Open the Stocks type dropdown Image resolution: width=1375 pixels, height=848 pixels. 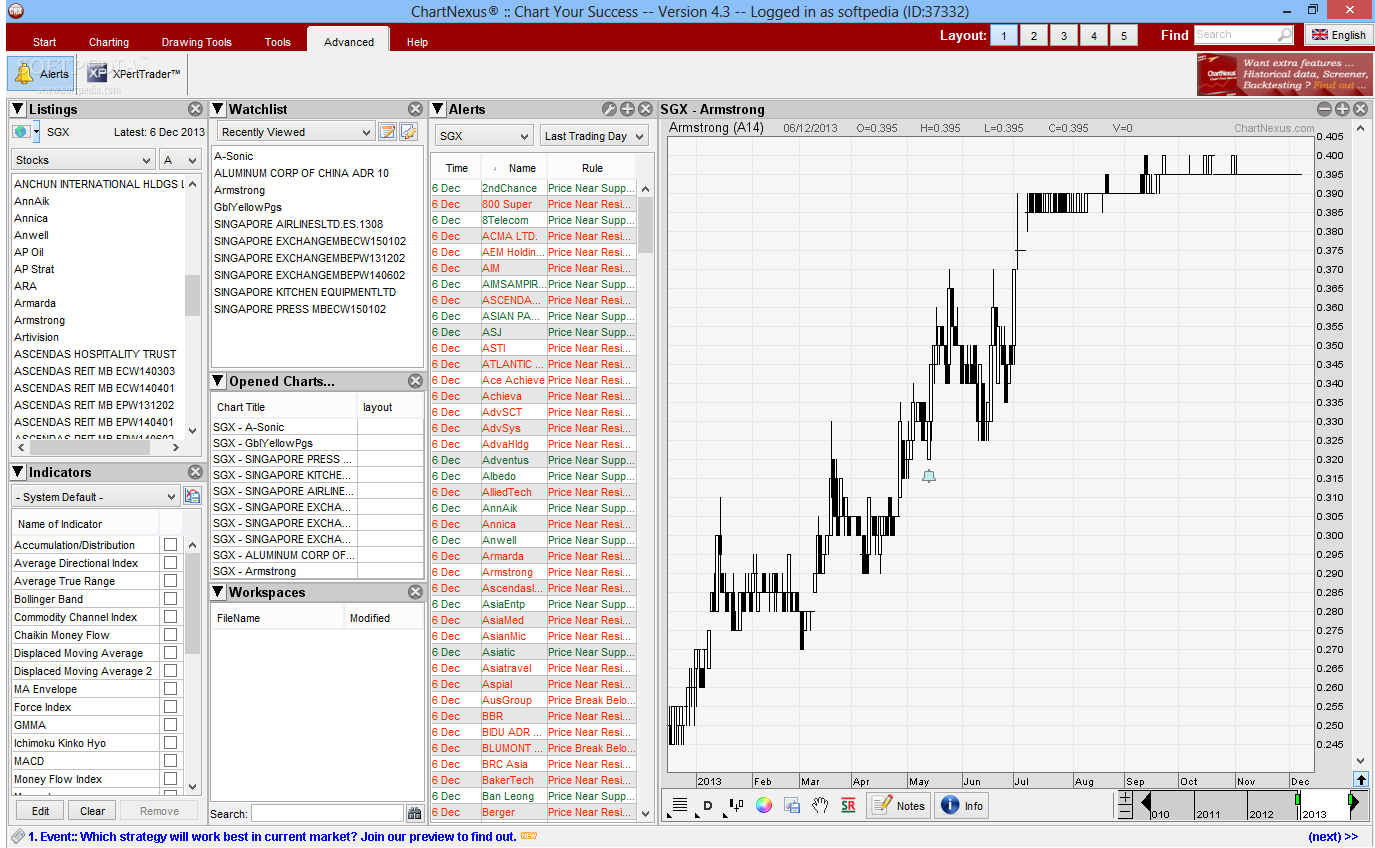click(83, 160)
